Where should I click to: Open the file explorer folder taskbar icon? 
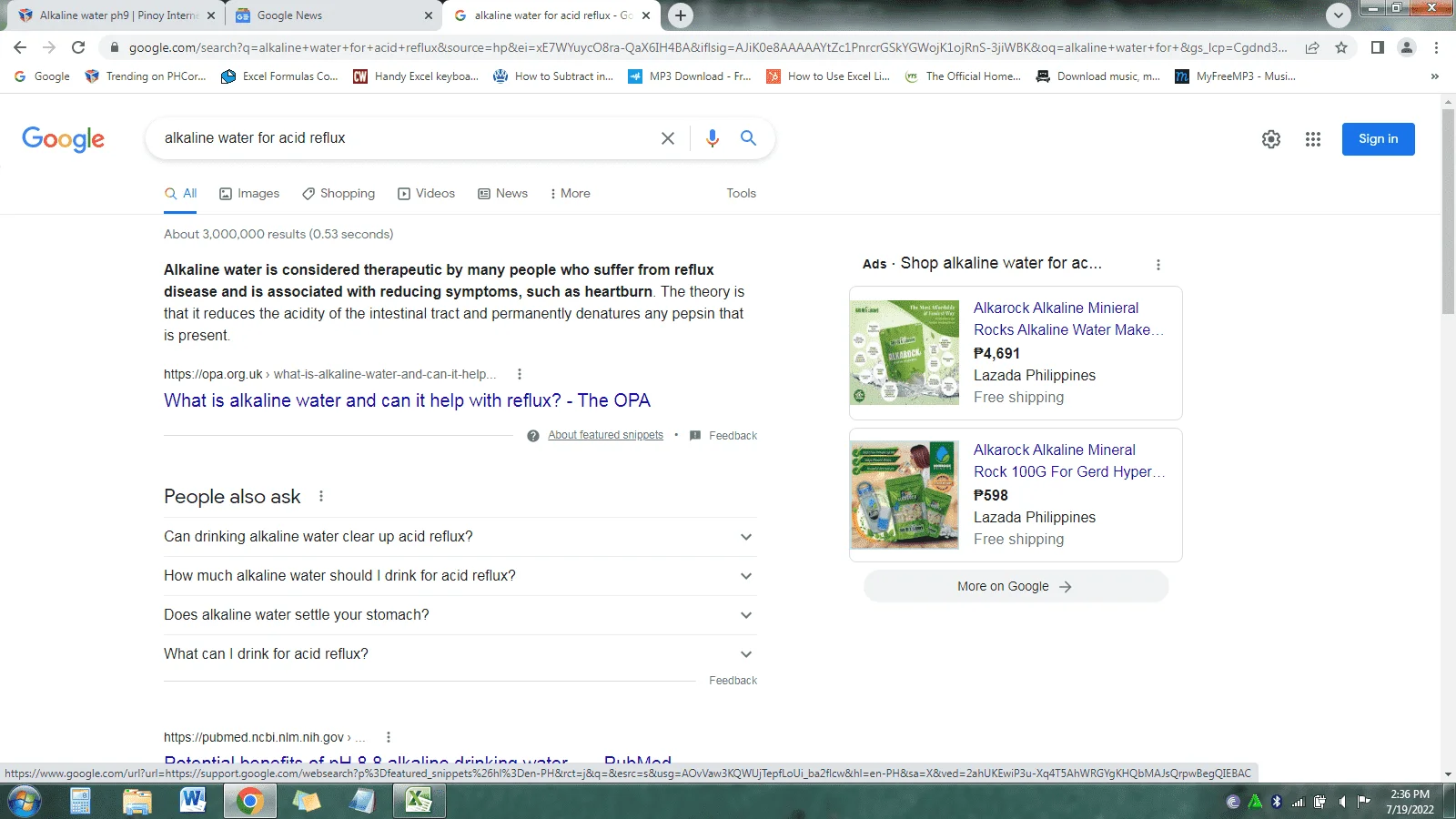[x=136, y=801]
